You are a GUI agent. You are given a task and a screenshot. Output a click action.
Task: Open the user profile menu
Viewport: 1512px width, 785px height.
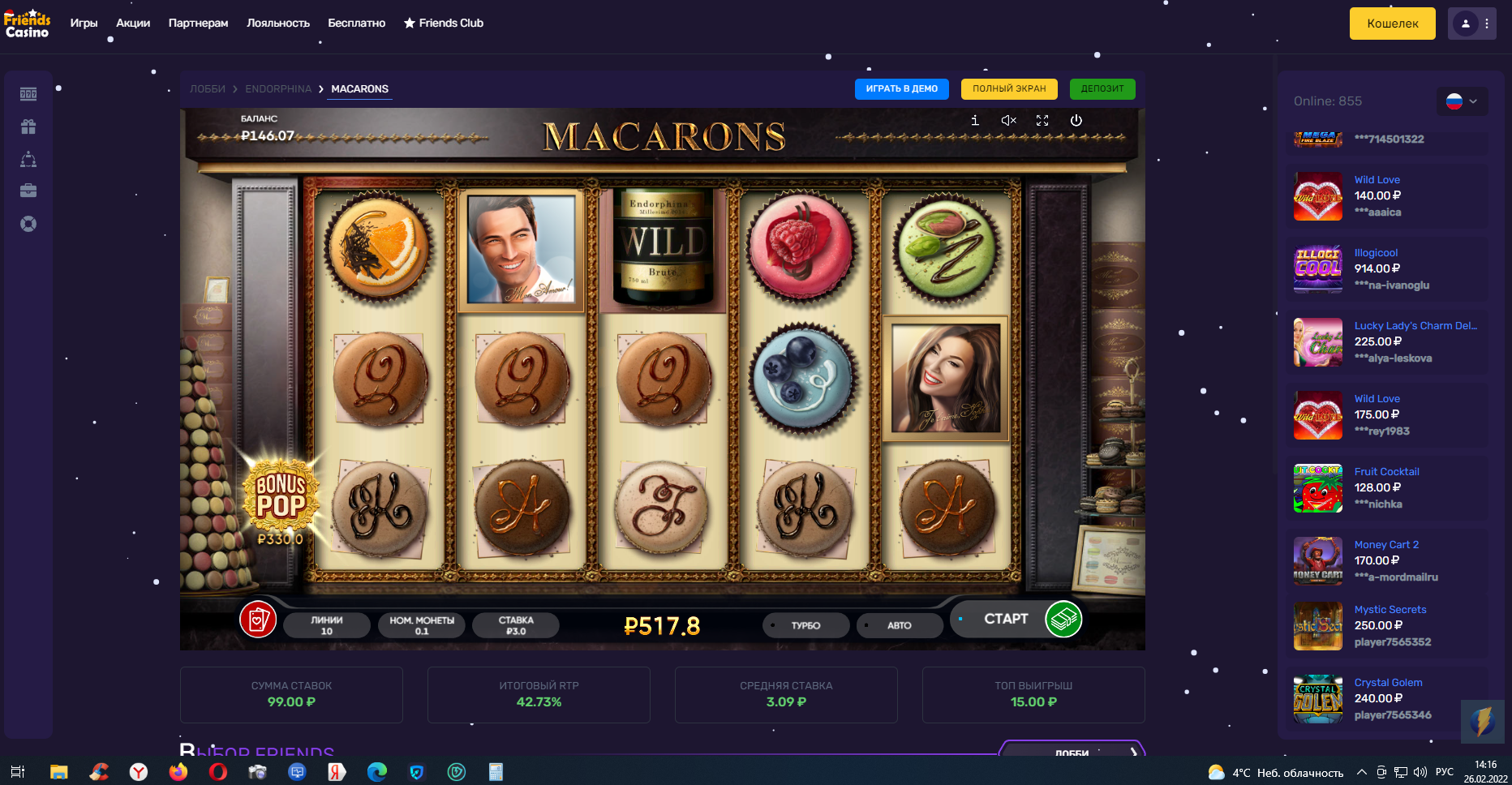pos(1471,24)
